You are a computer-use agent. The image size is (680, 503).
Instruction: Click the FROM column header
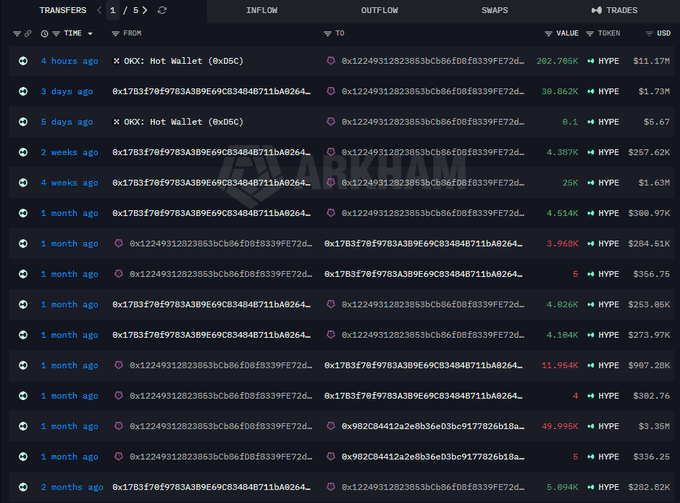pyautogui.click(x=132, y=33)
